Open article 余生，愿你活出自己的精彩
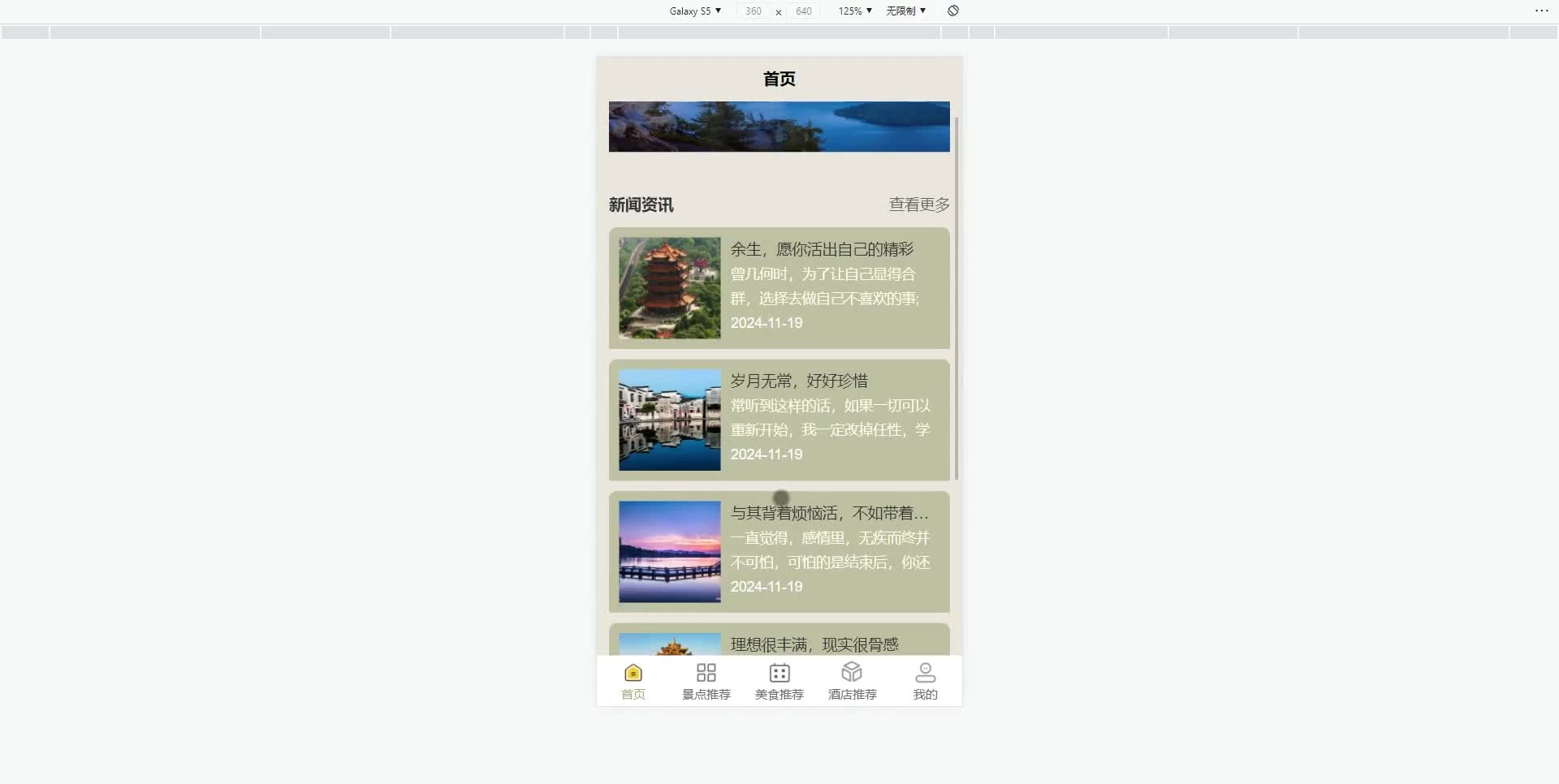The image size is (1559, 784). click(822, 249)
